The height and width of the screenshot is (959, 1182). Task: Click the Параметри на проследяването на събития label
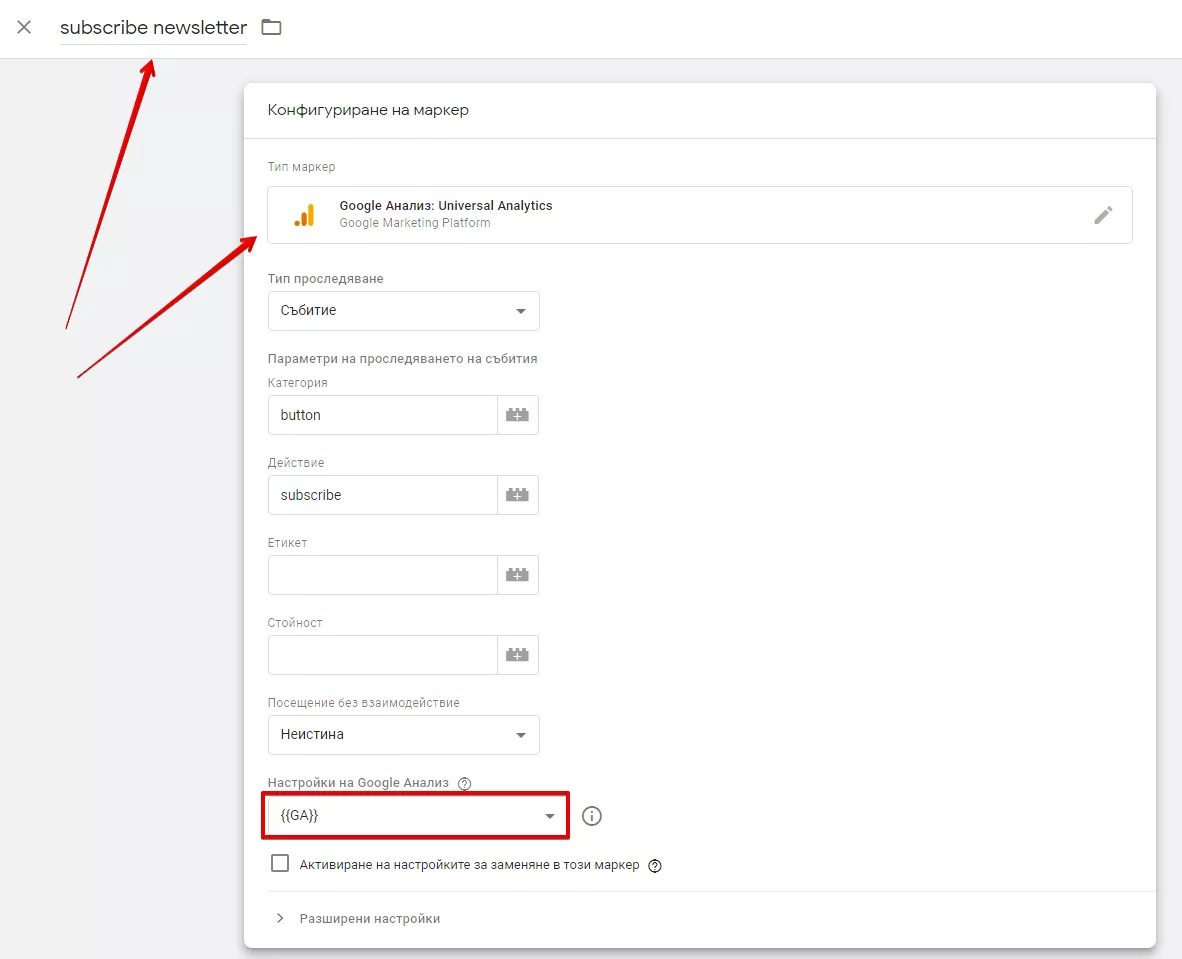coord(403,359)
